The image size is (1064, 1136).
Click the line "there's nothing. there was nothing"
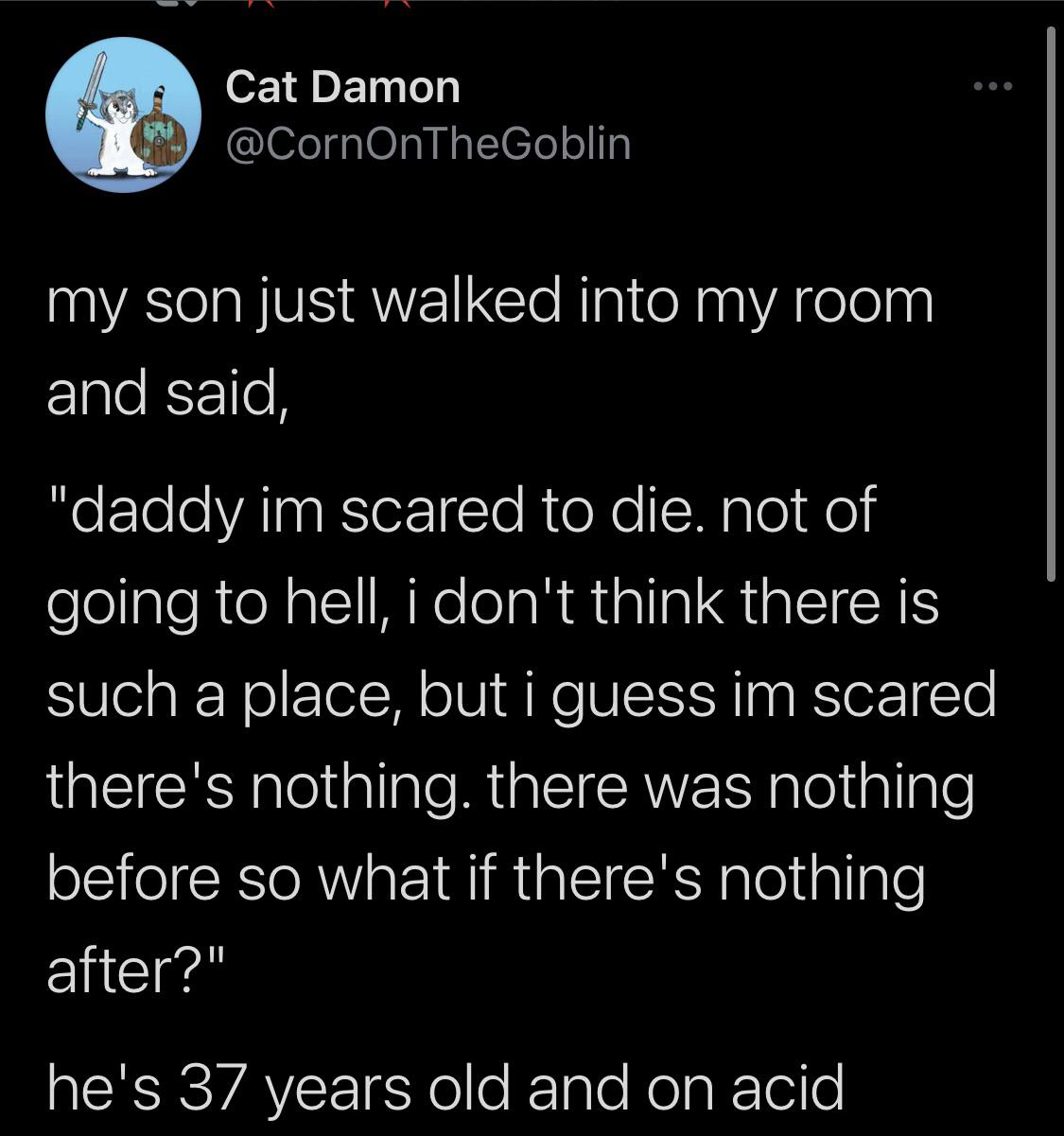(510, 786)
